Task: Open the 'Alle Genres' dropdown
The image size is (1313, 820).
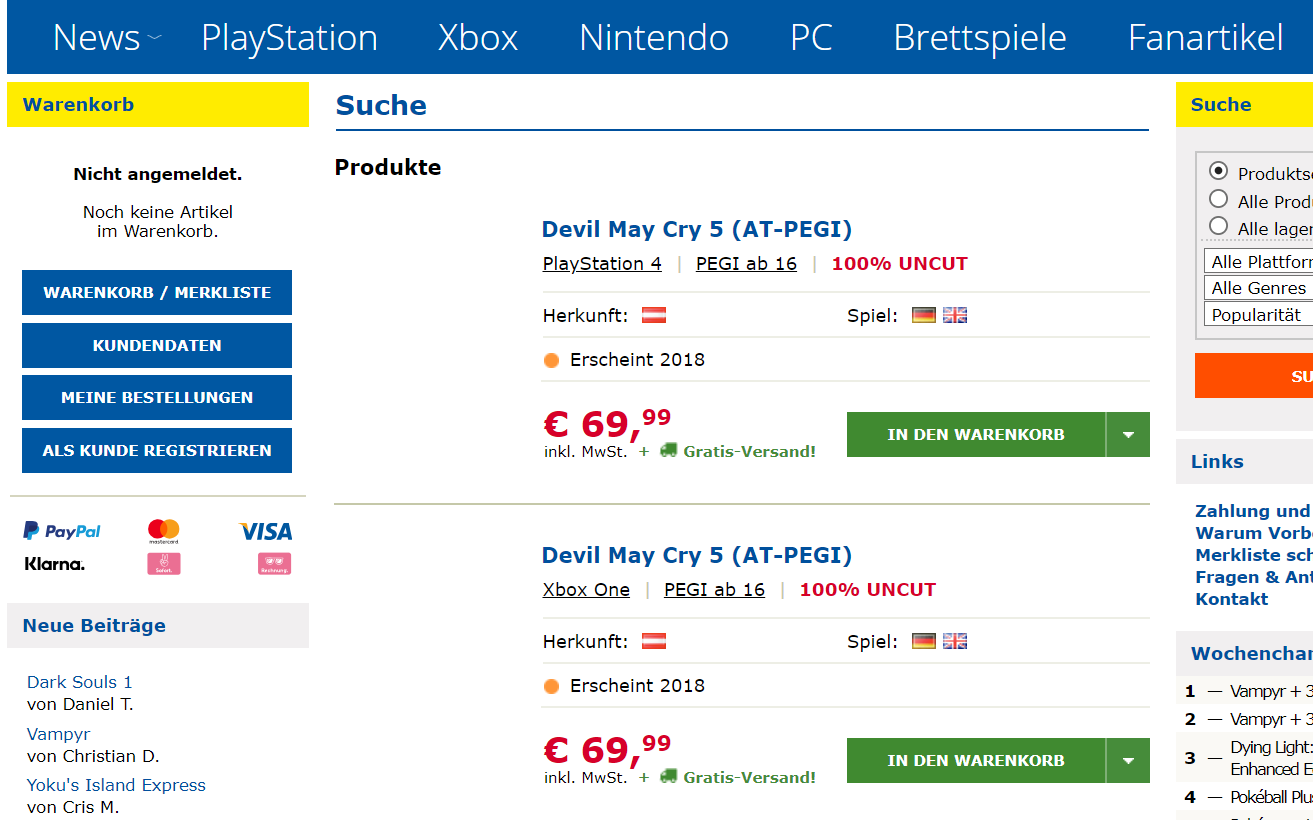Action: 1260,288
